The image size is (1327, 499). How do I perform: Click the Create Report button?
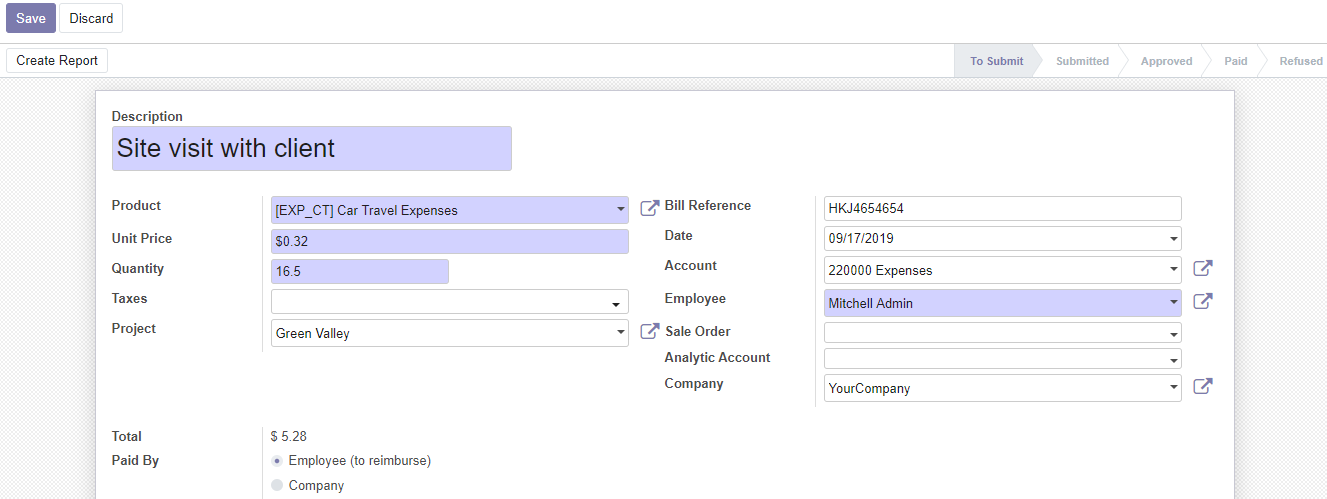click(57, 60)
